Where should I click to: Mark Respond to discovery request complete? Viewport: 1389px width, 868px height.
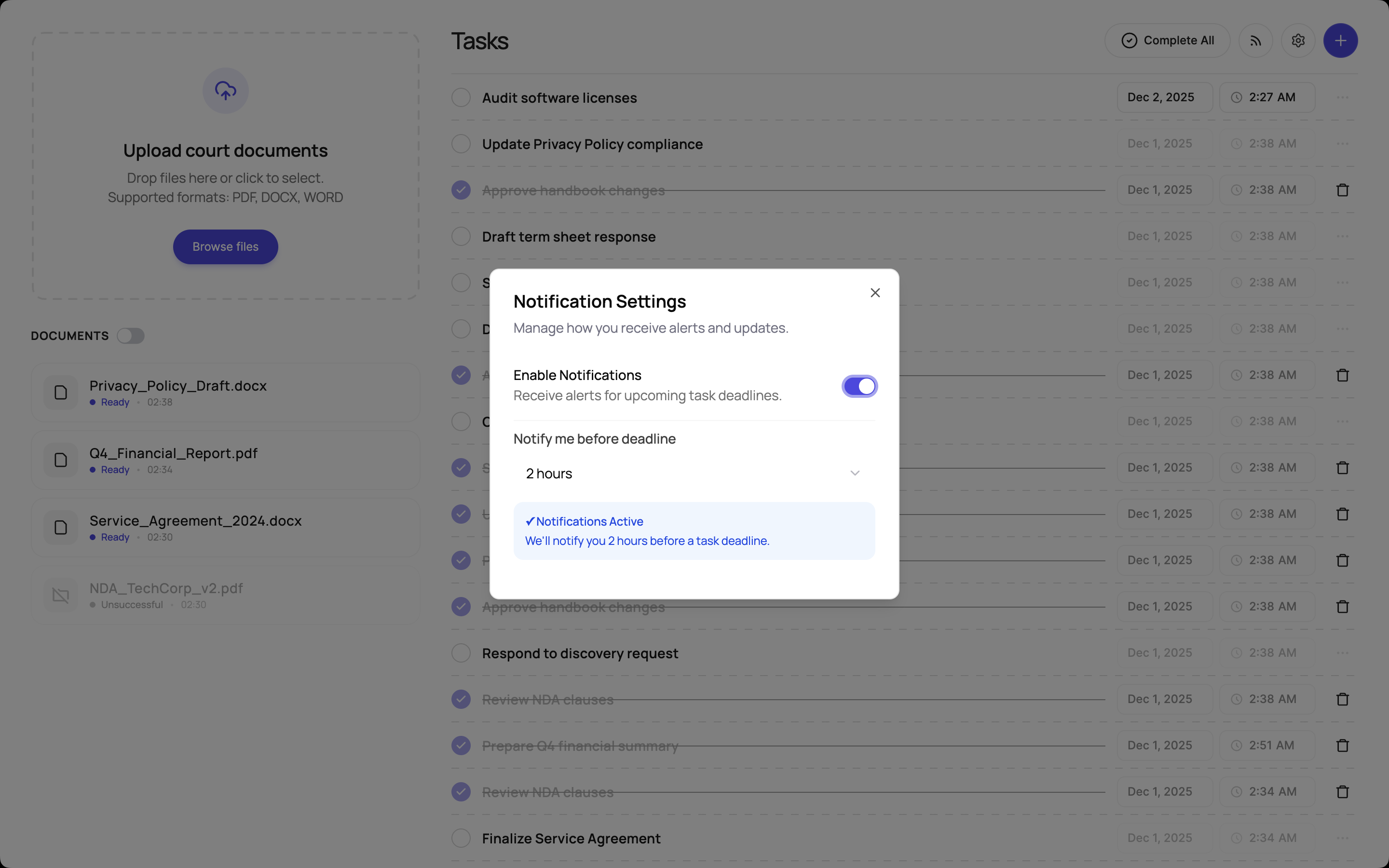pos(461,653)
